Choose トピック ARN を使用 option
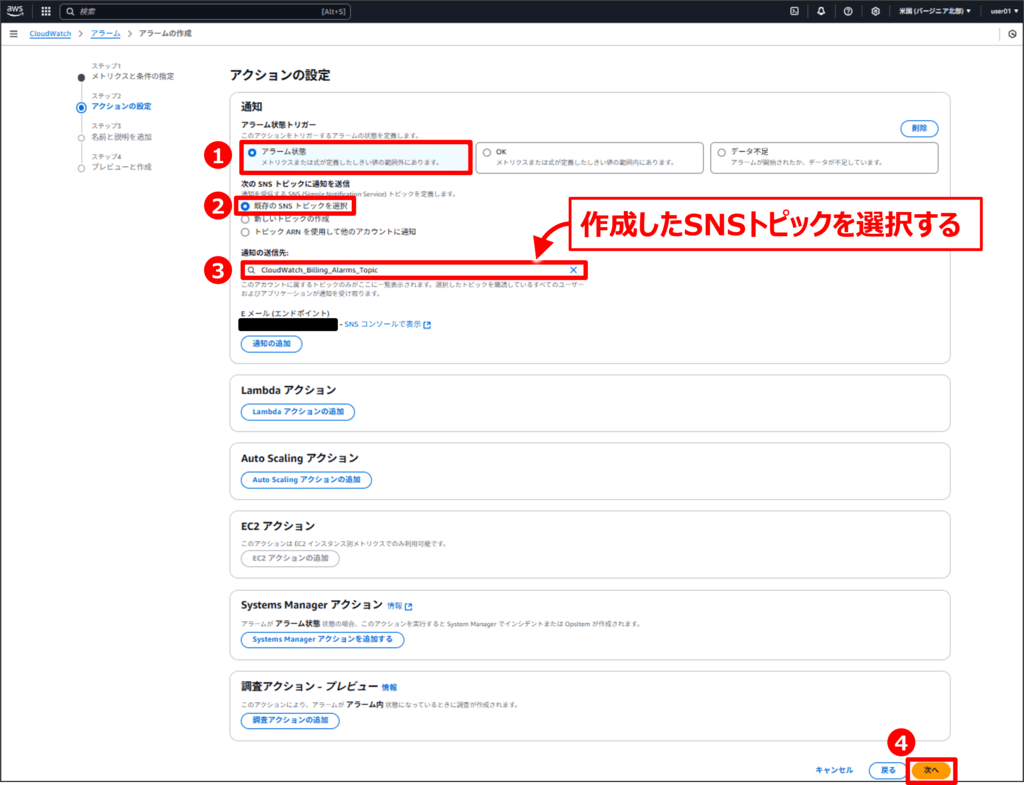1024x785 pixels. (245, 232)
